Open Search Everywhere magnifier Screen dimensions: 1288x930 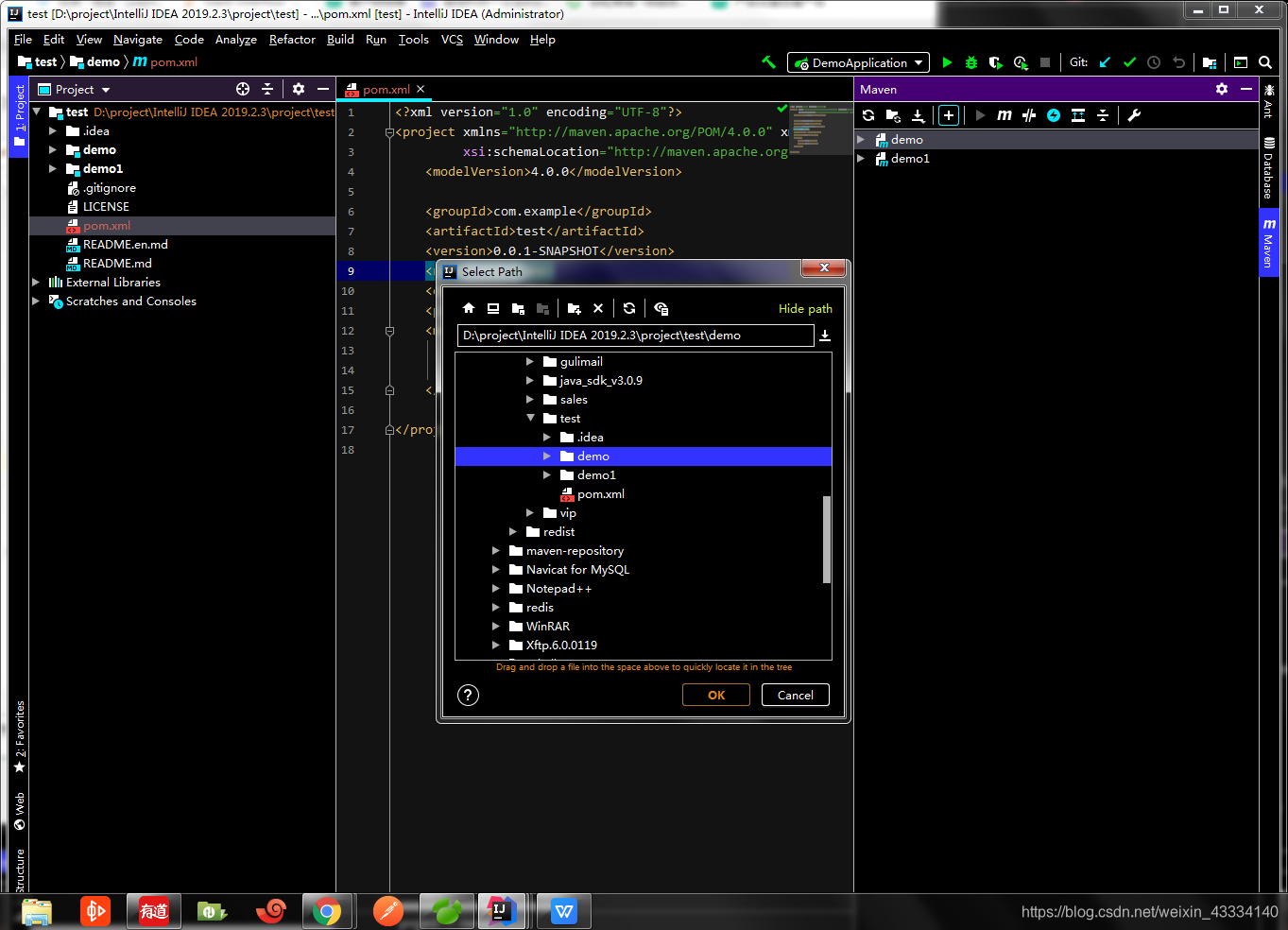pos(1265,62)
